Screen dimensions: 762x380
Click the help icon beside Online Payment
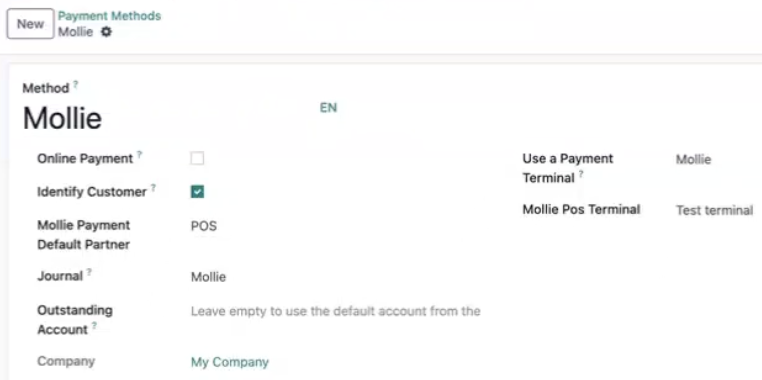click(139, 155)
